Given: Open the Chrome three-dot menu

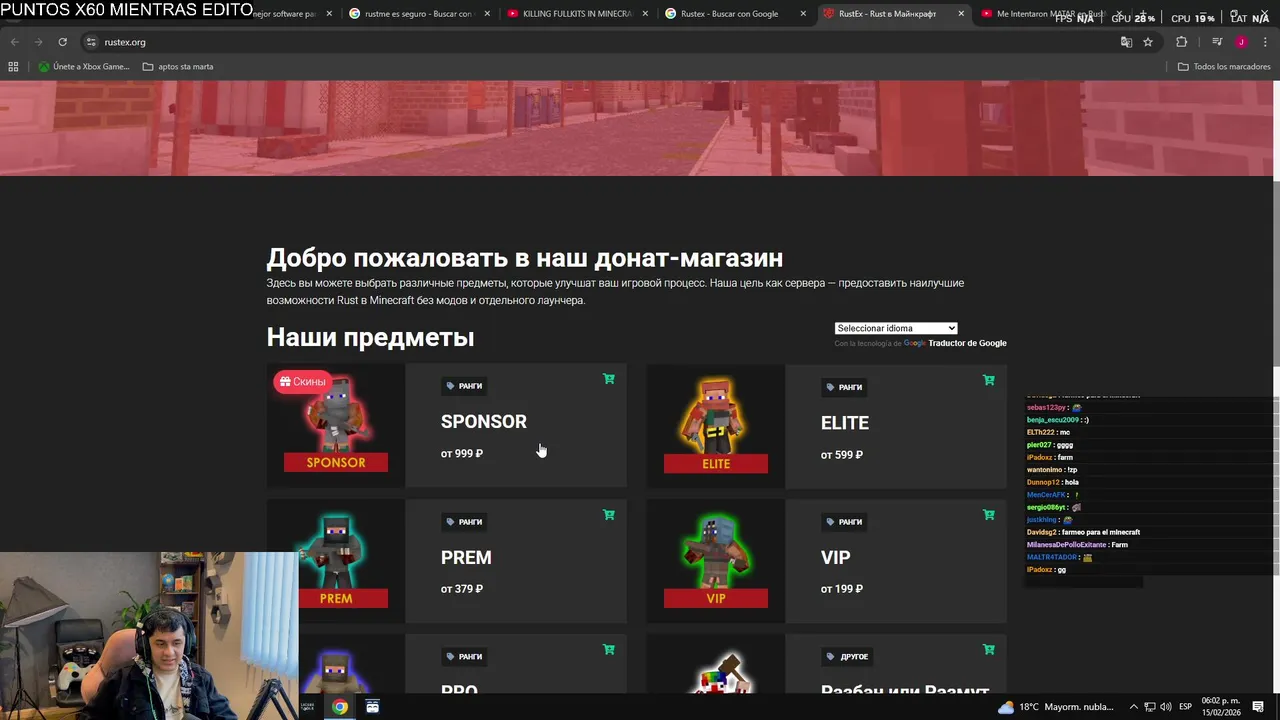Looking at the screenshot, I should point(1264,42).
